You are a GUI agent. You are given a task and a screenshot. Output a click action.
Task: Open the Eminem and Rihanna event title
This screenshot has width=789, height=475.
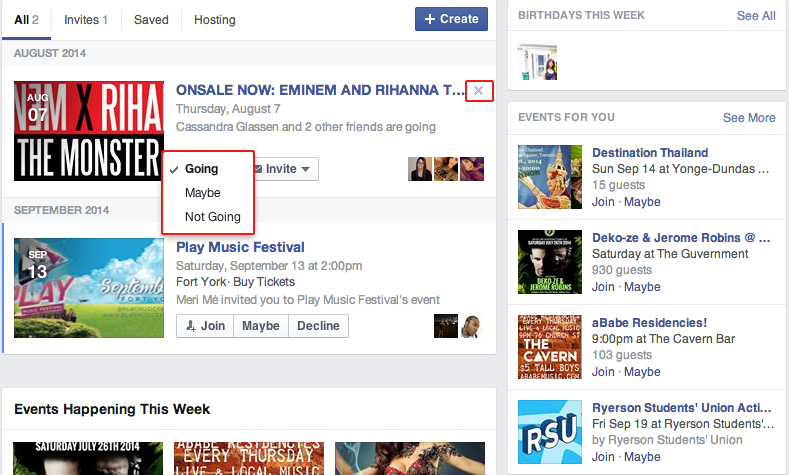pos(320,90)
